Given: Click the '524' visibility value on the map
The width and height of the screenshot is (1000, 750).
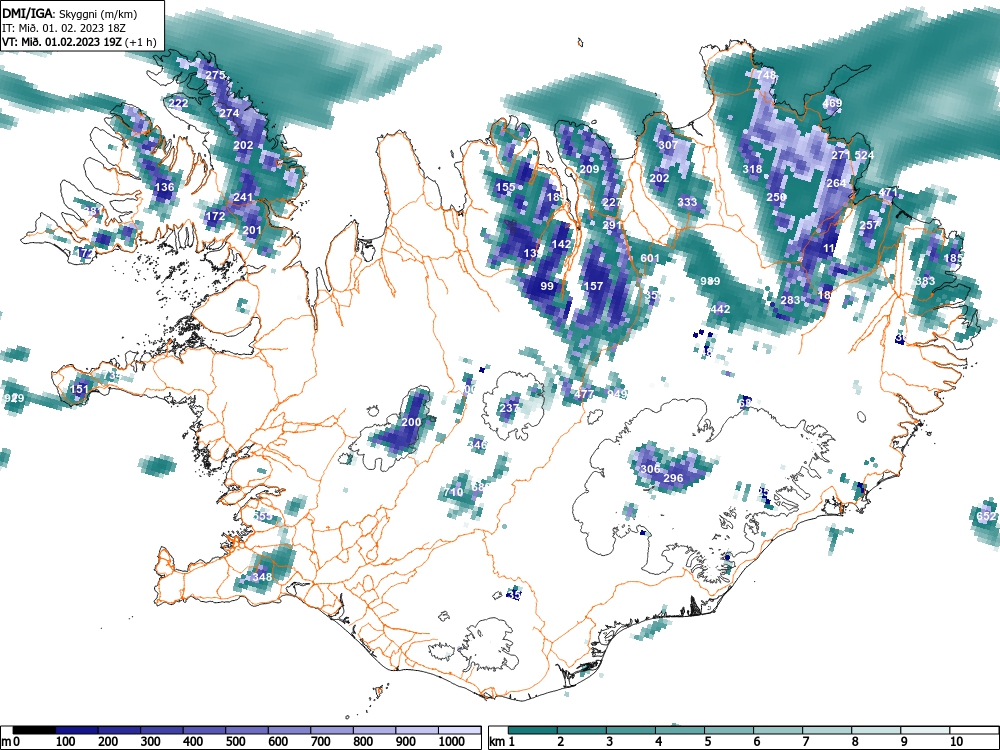Looking at the screenshot, I should coord(864,156).
